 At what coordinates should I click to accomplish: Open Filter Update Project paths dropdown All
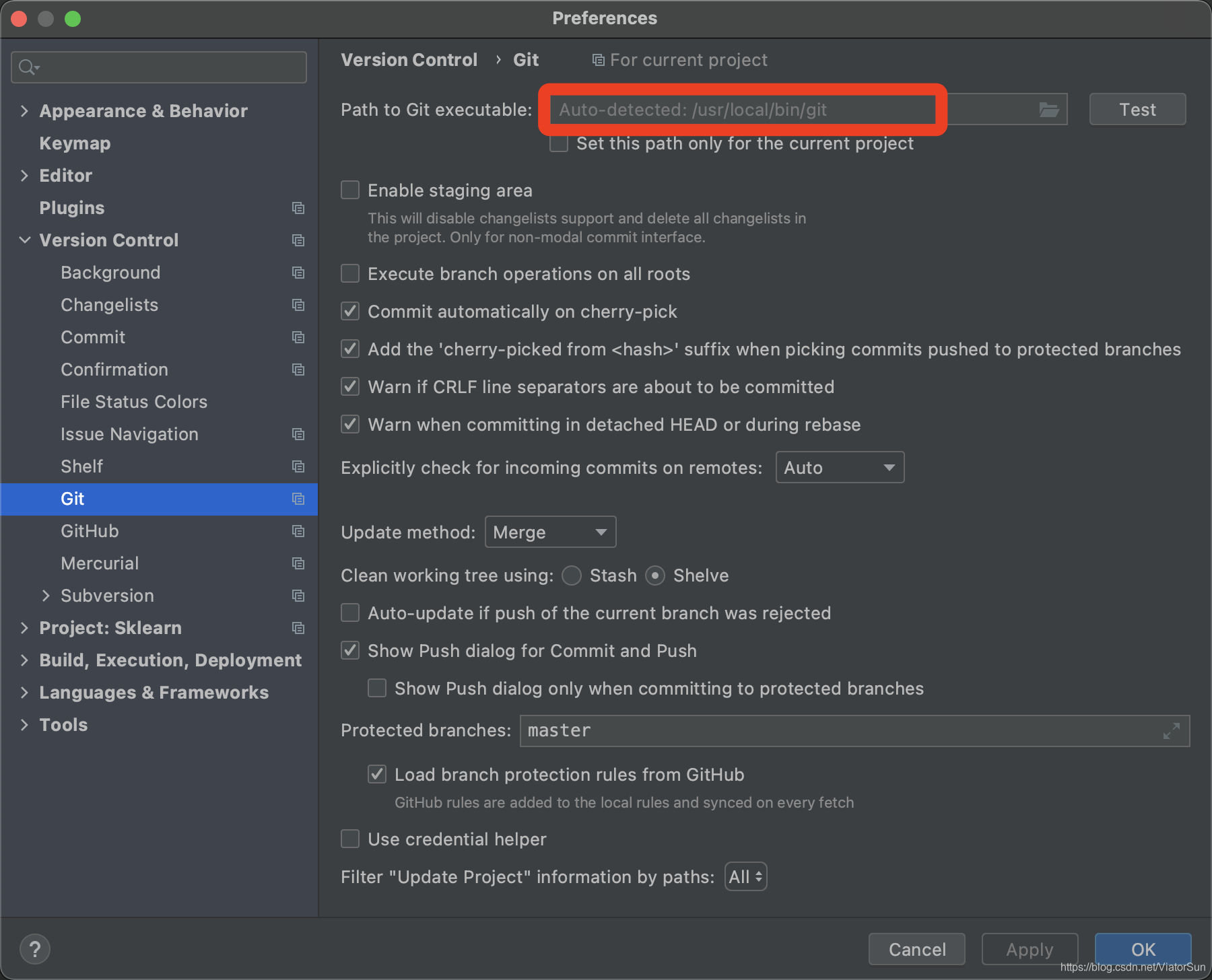(745, 877)
